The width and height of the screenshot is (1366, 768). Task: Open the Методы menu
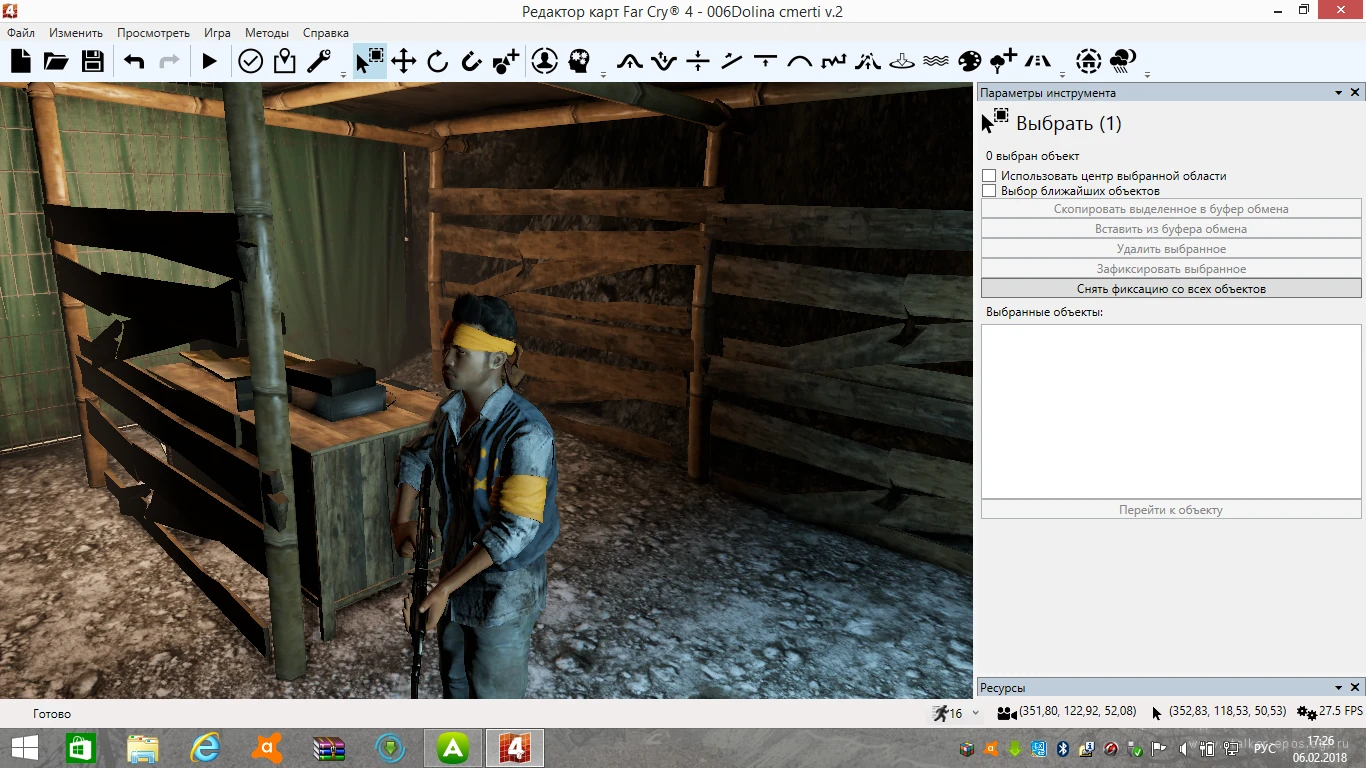(267, 33)
